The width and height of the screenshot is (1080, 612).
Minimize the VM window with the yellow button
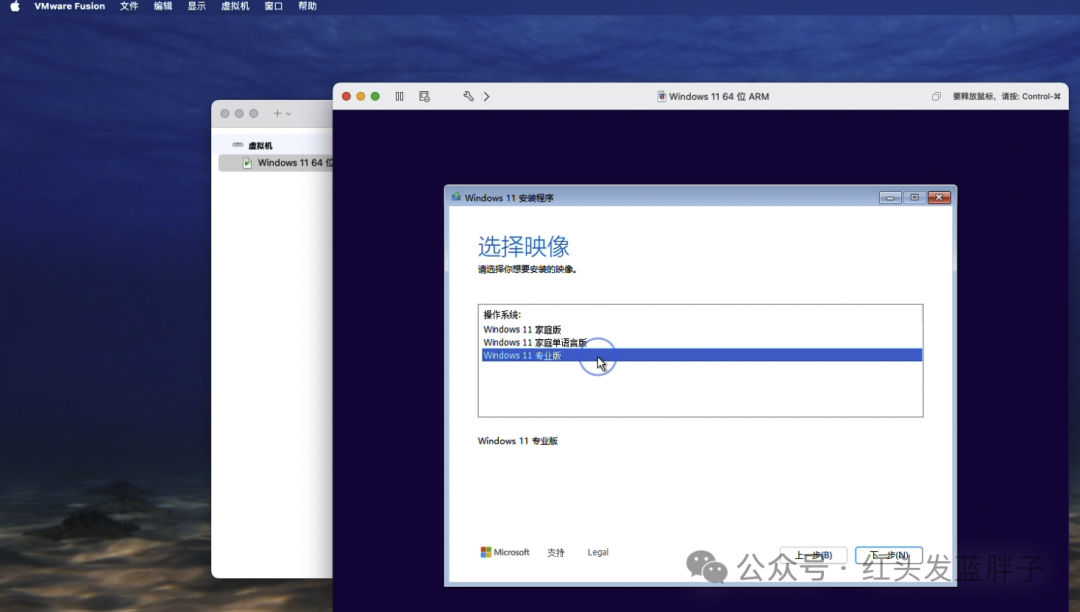point(361,96)
